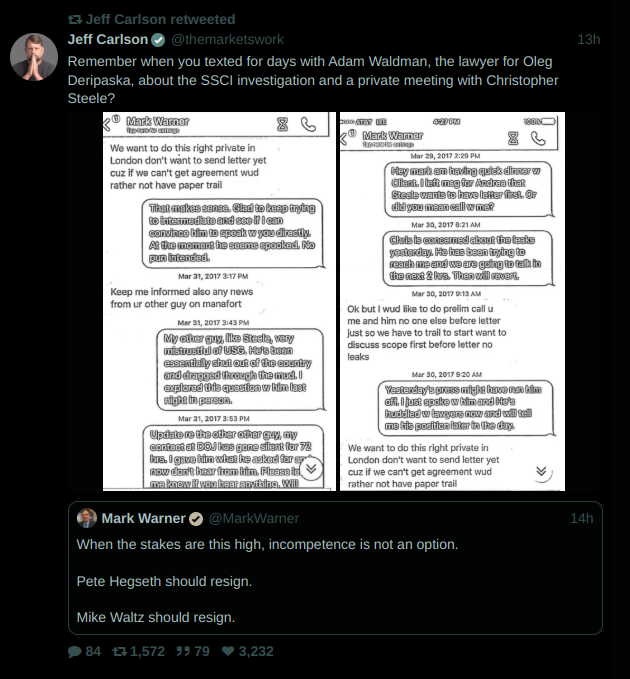Image resolution: width=630 pixels, height=679 pixels.
Task: Open the 13h timestamp link
Action: (x=588, y=39)
